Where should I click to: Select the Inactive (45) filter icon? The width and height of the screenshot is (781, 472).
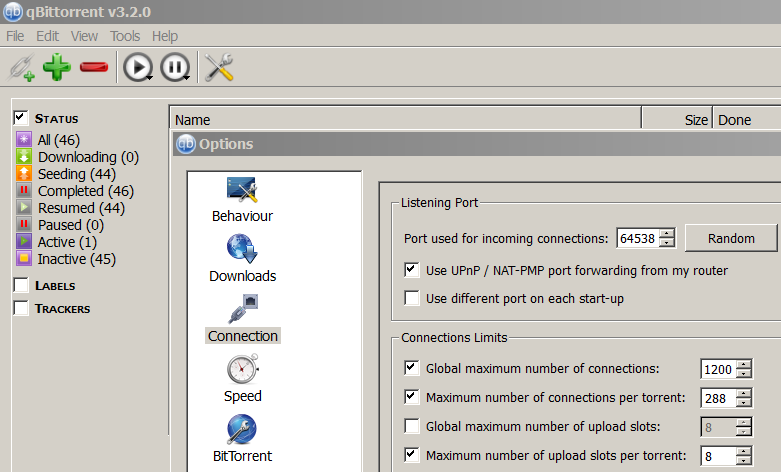[x=24, y=258]
